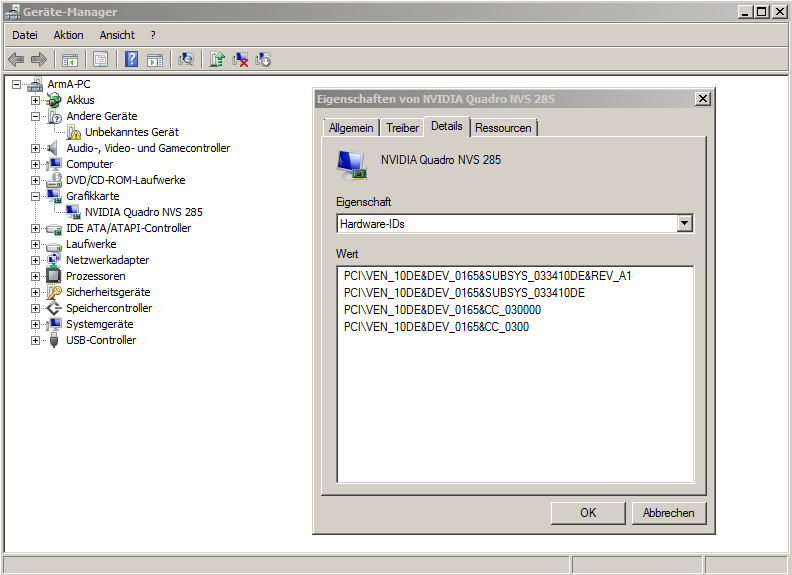Open the Eigenschaft Hardware-IDs dropdown
792x575 pixels.
coord(684,223)
